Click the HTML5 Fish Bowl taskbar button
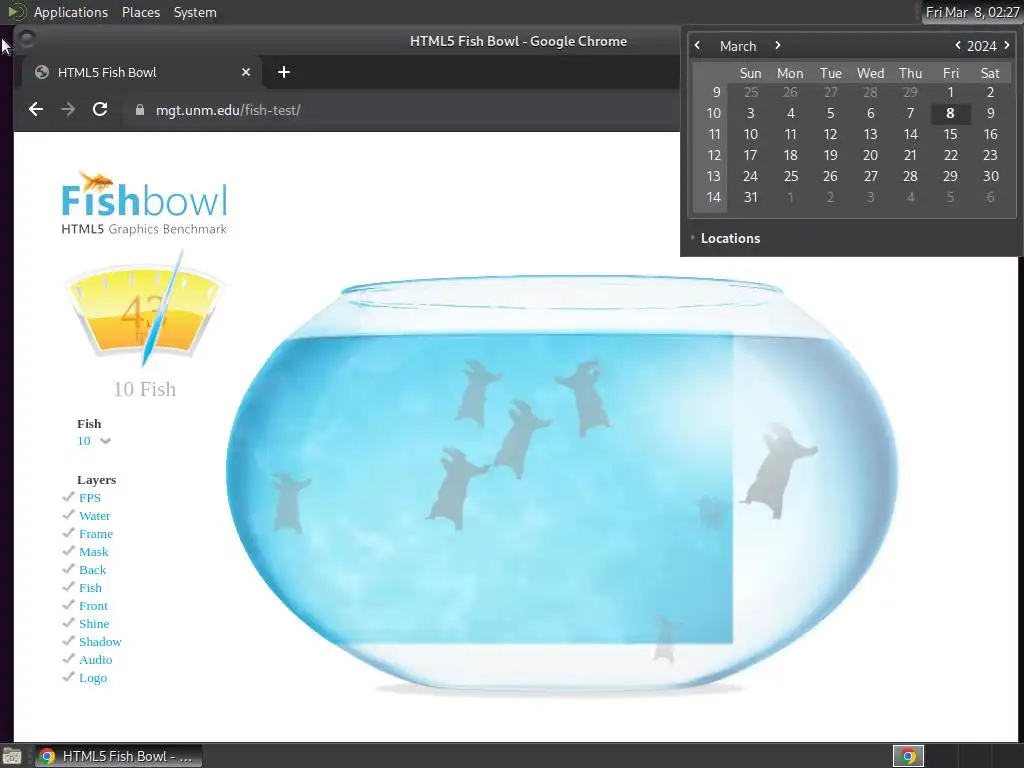1024x768 pixels. tap(118, 756)
